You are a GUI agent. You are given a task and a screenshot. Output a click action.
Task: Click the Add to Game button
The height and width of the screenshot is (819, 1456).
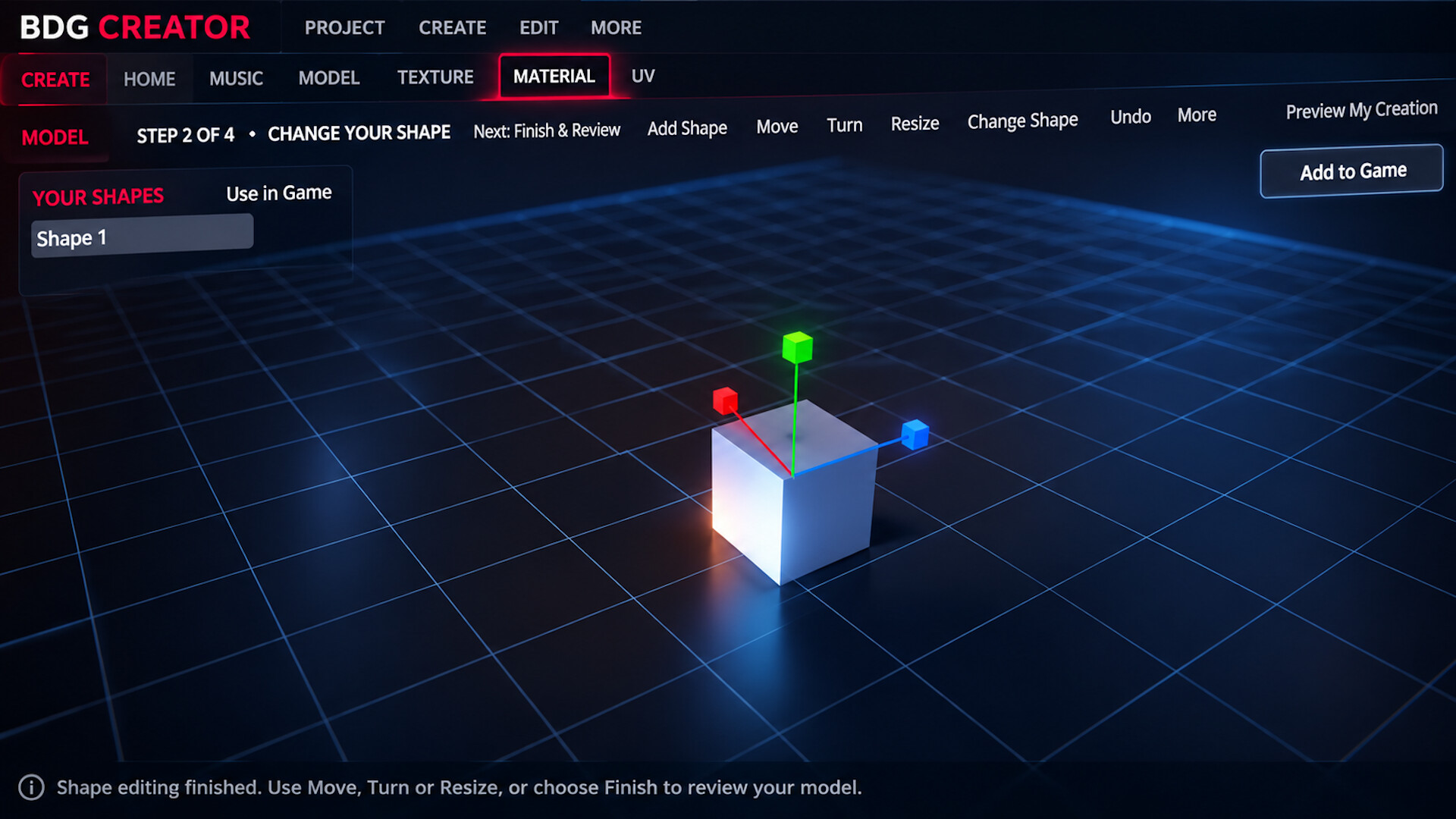tap(1352, 171)
